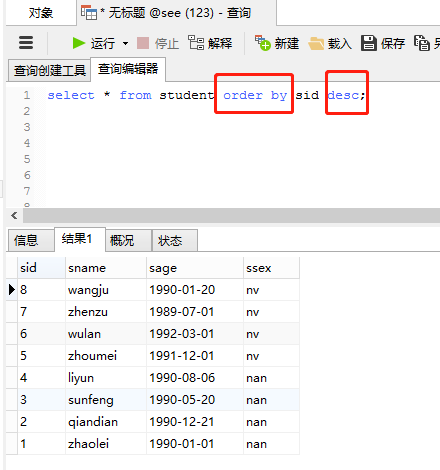Select the date cell 1989-07-01
Image resolution: width=440 pixels, height=470 pixels.
195,312
